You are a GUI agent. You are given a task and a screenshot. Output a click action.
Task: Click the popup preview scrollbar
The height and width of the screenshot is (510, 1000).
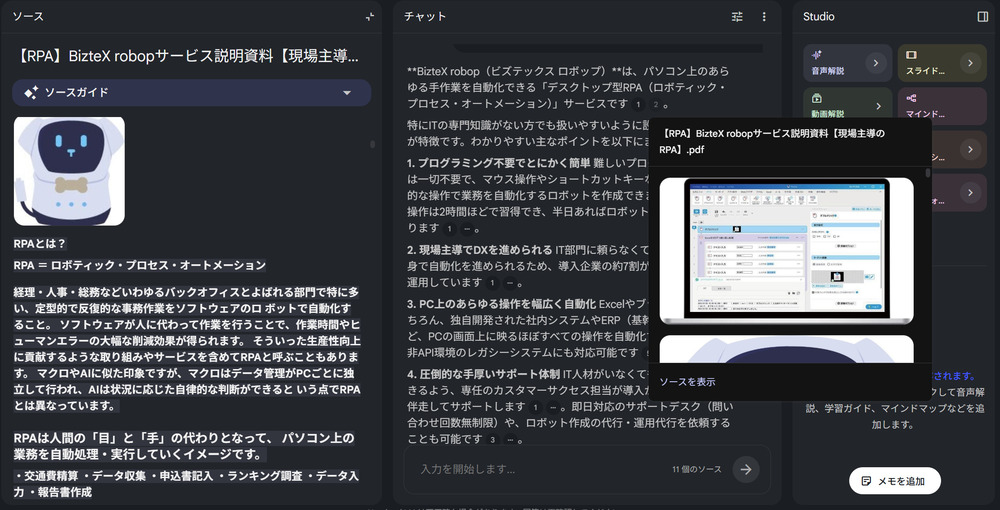tap(928, 173)
